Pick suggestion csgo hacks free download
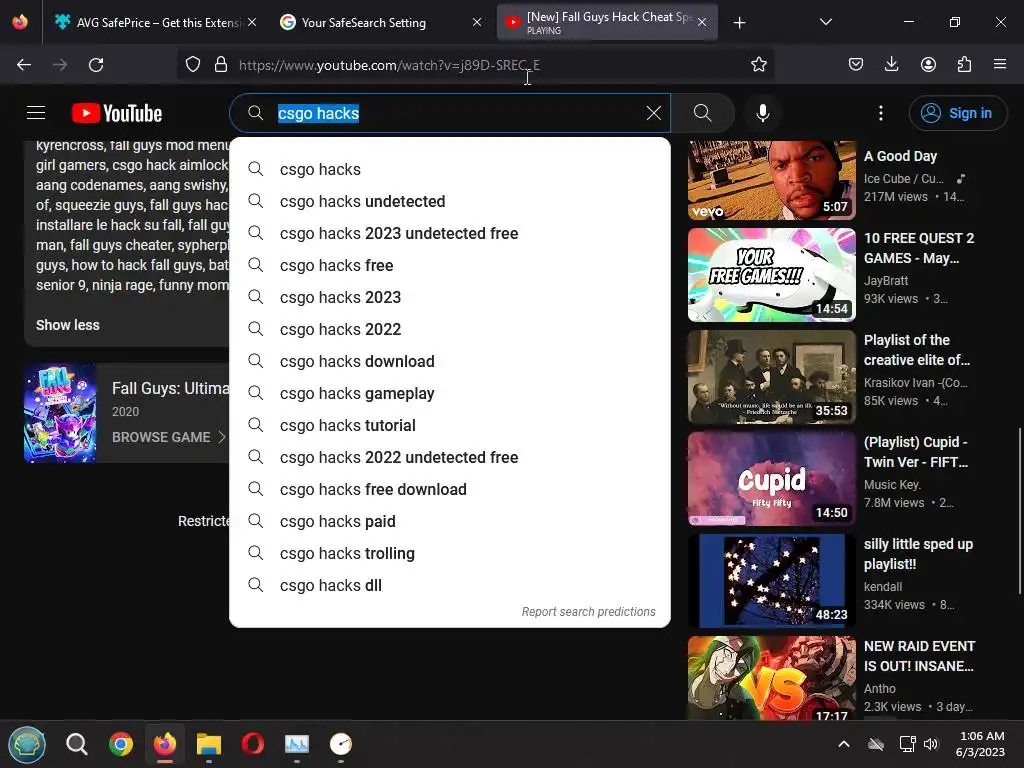1024x768 pixels. point(450,489)
